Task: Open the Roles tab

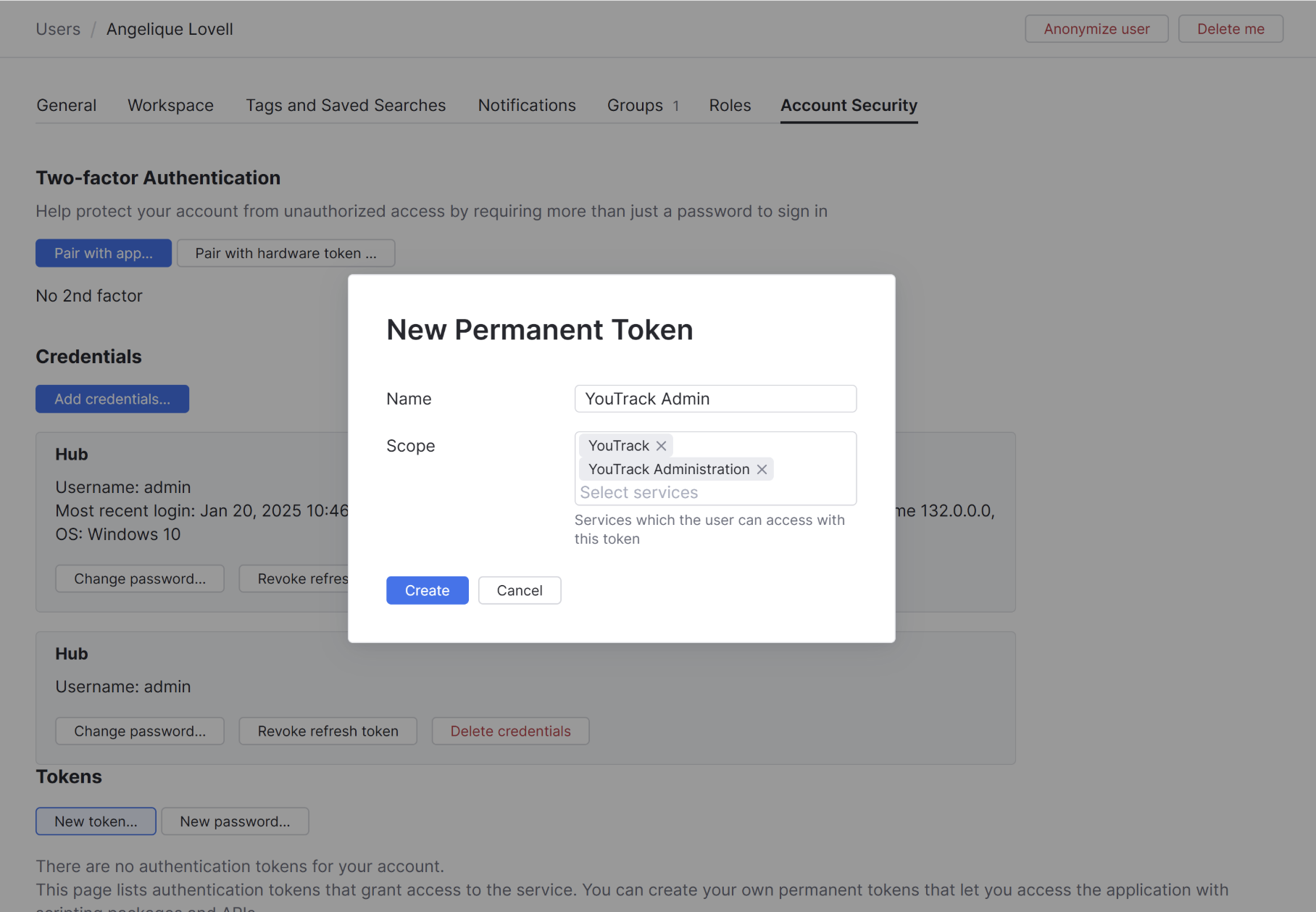Action: tap(730, 106)
